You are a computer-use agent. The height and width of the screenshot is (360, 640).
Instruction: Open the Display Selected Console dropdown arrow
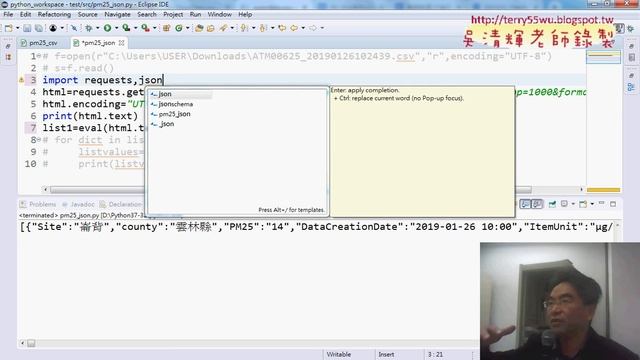pos(573,204)
